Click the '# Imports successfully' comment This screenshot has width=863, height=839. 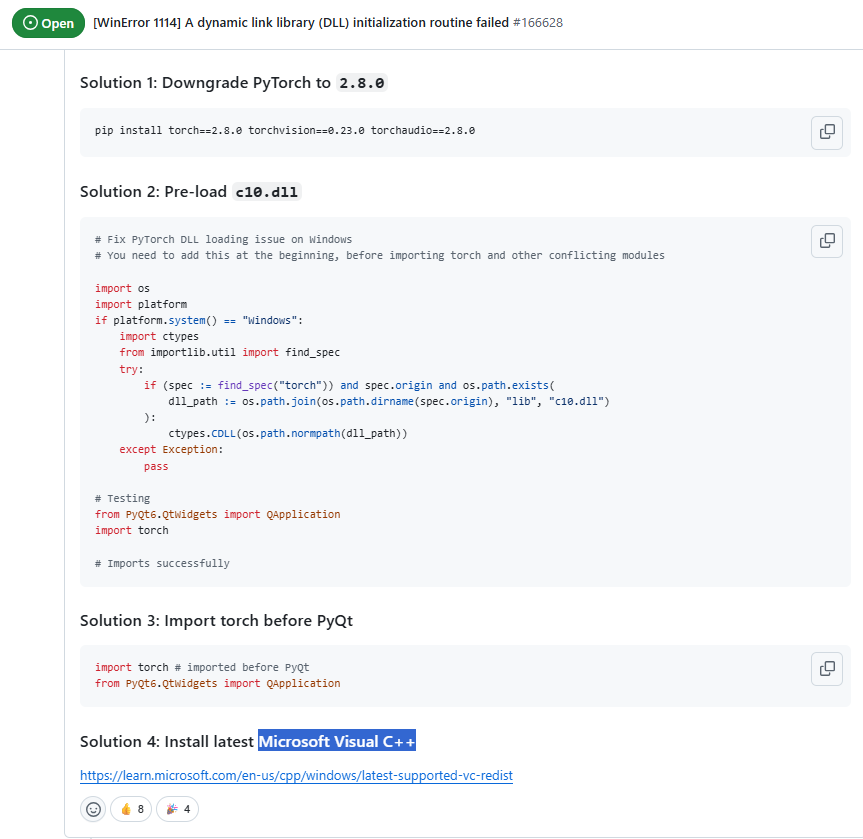(162, 563)
